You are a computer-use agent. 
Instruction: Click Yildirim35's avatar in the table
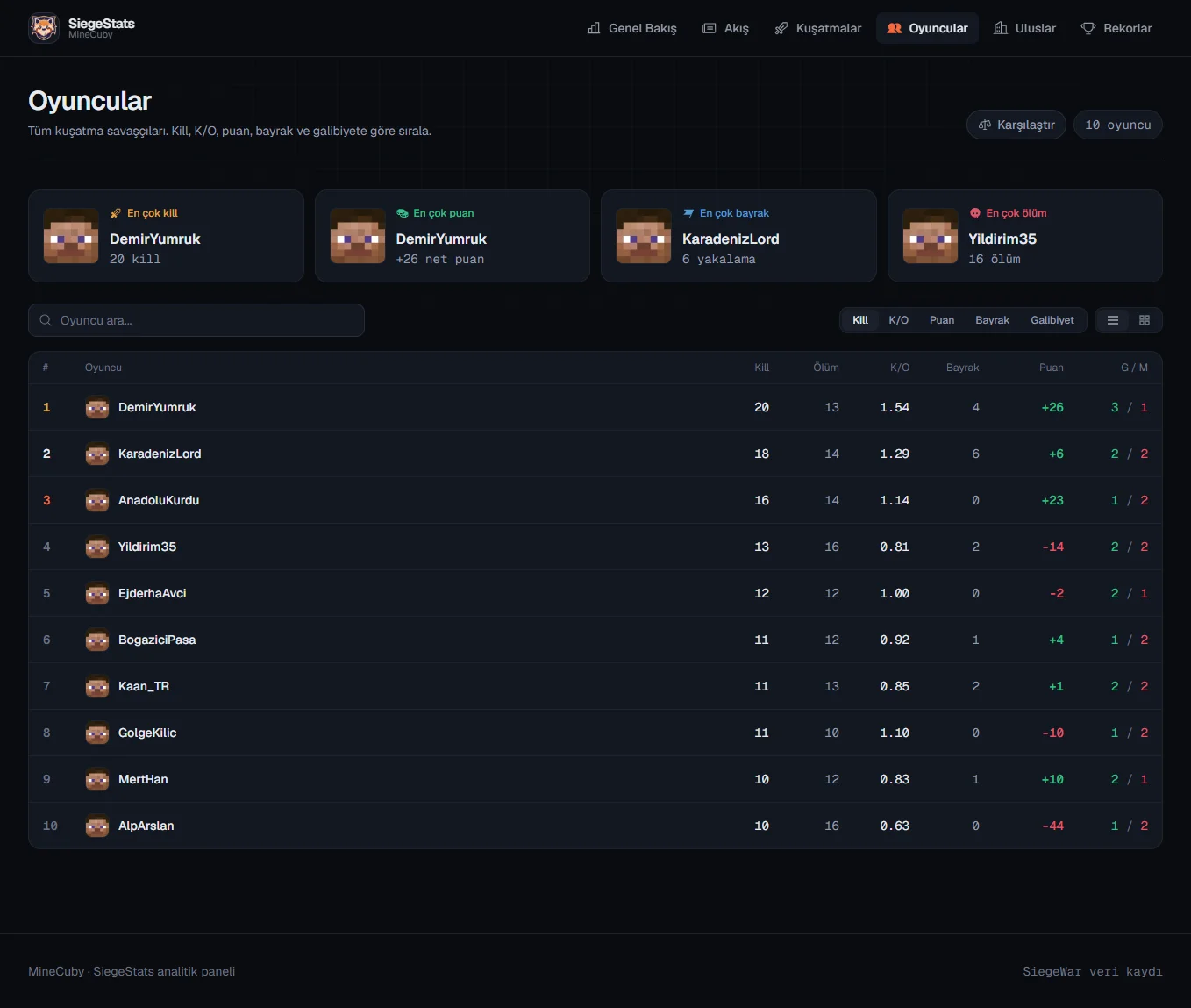point(97,547)
